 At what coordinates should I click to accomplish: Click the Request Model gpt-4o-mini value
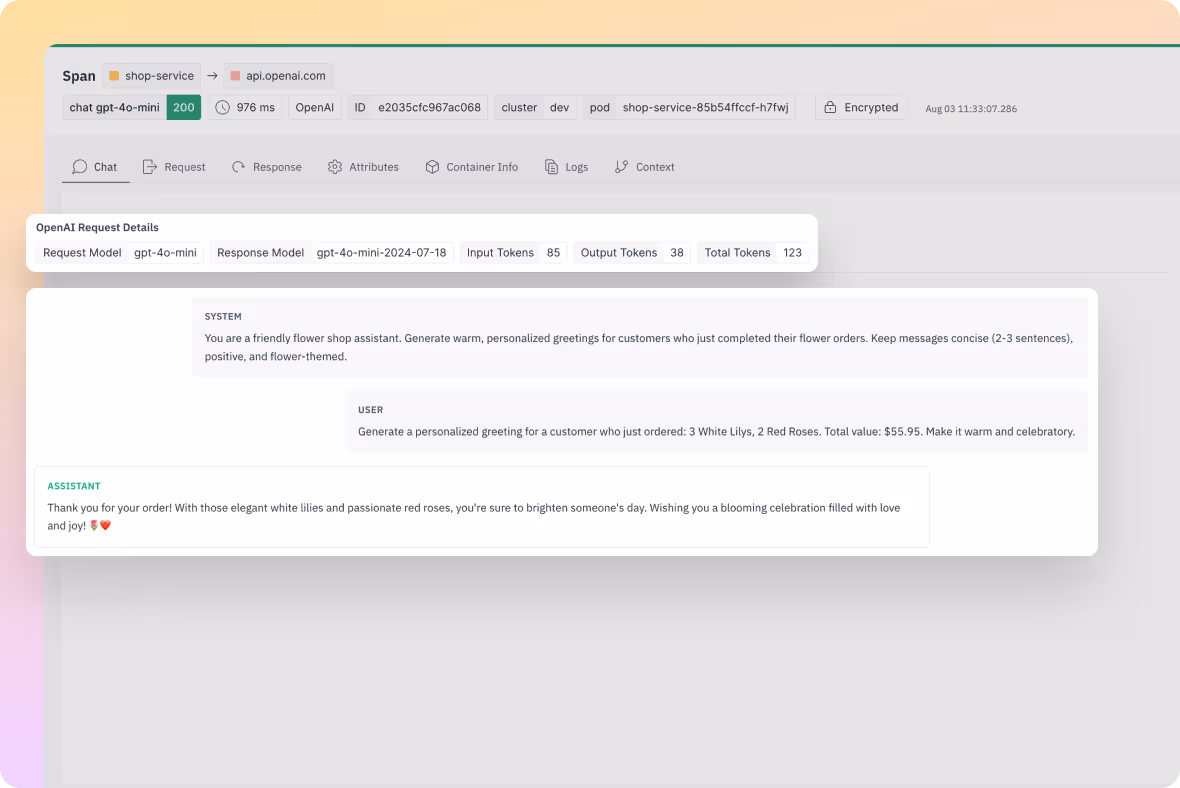(166, 253)
